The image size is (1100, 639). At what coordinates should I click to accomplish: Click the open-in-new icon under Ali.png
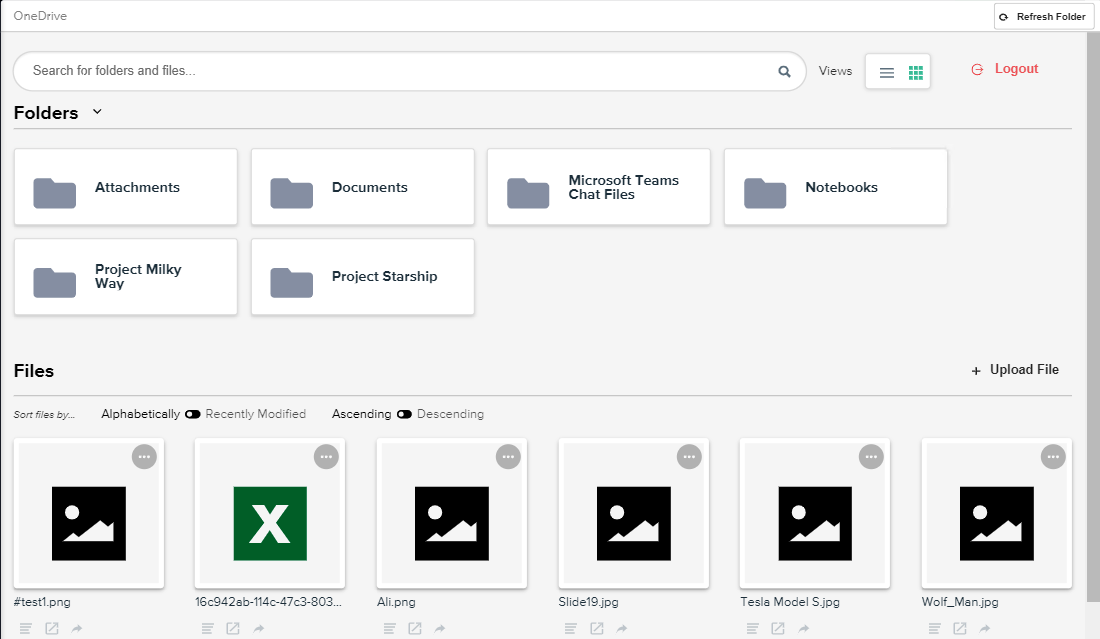(415, 628)
